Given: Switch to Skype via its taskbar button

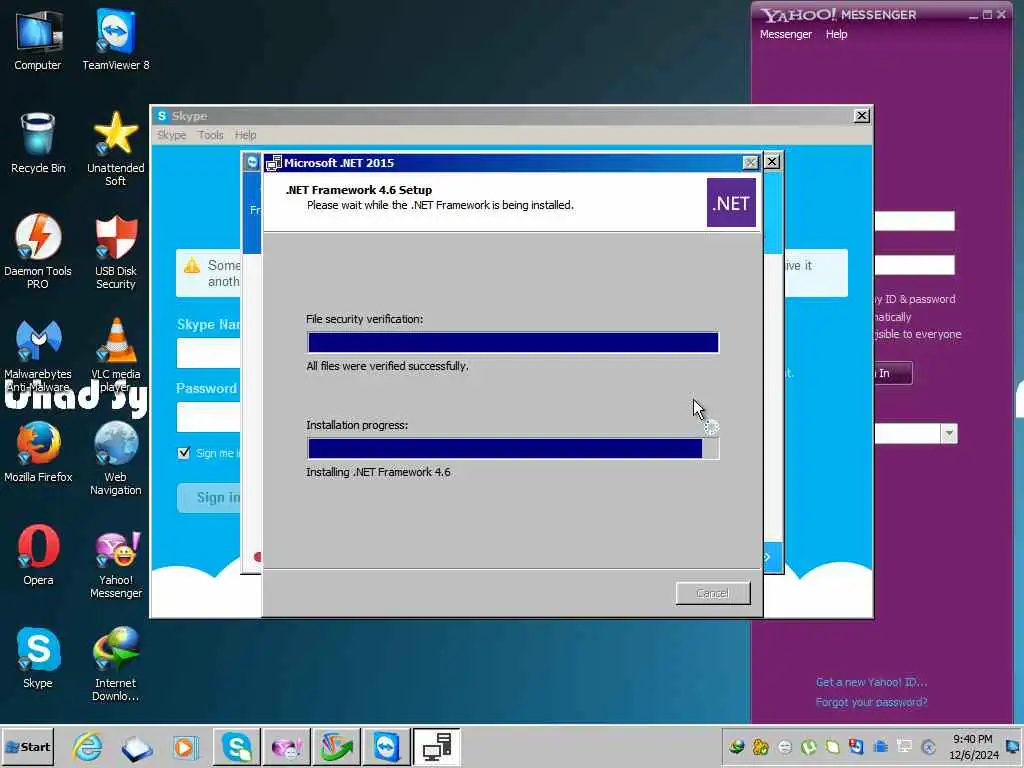Looking at the screenshot, I should click(236, 747).
